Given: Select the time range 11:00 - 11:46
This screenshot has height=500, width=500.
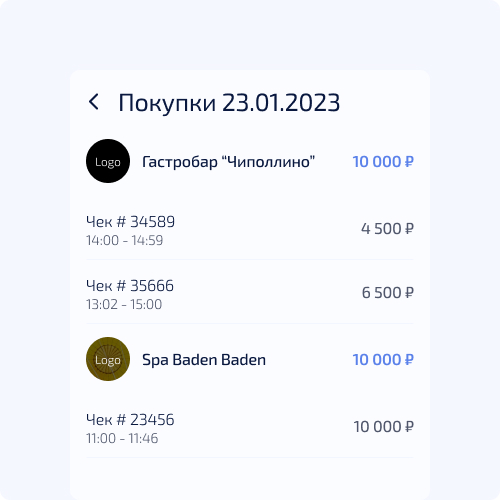Looking at the screenshot, I should click(x=122, y=438).
